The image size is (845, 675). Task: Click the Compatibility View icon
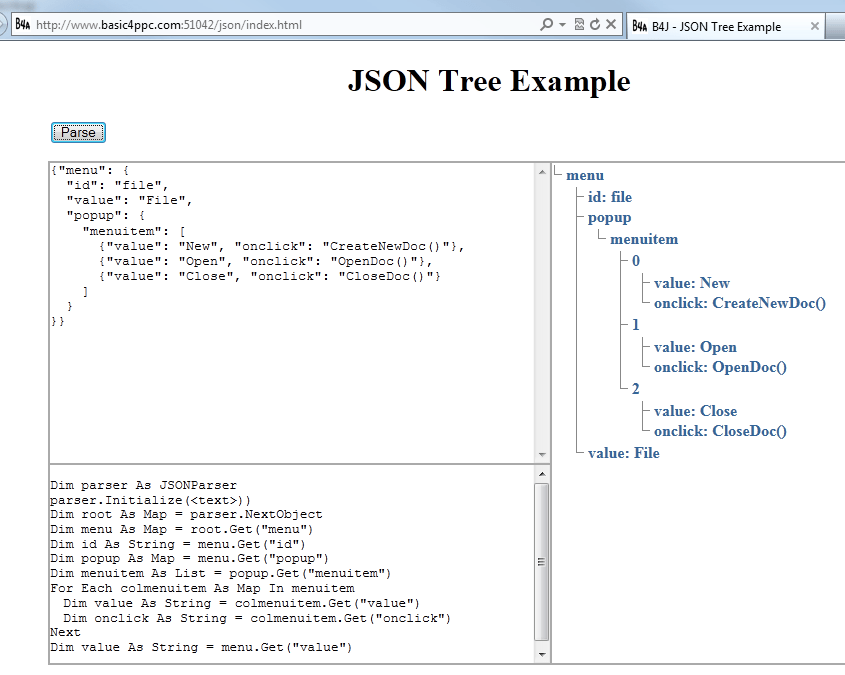(580, 23)
